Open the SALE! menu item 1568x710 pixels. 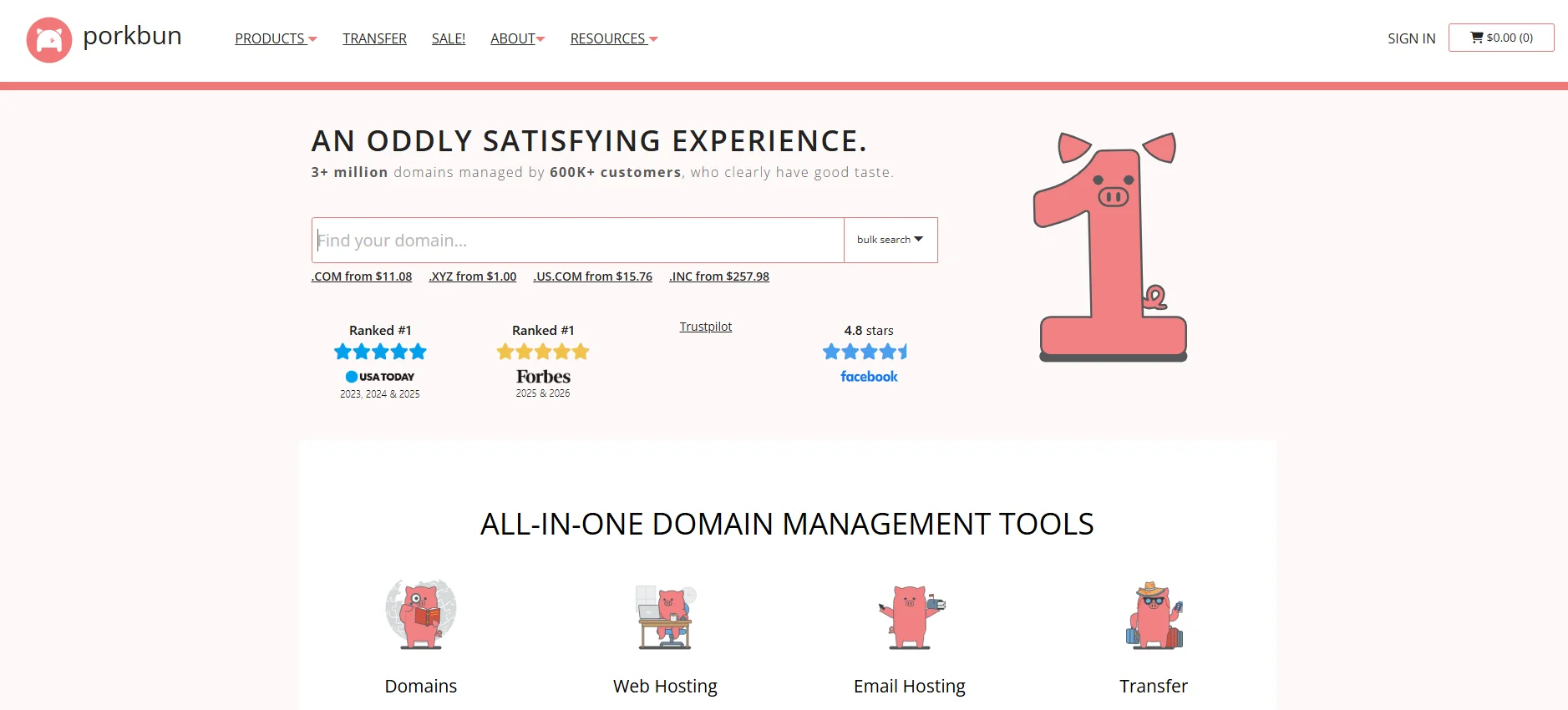(x=449, y=38)
